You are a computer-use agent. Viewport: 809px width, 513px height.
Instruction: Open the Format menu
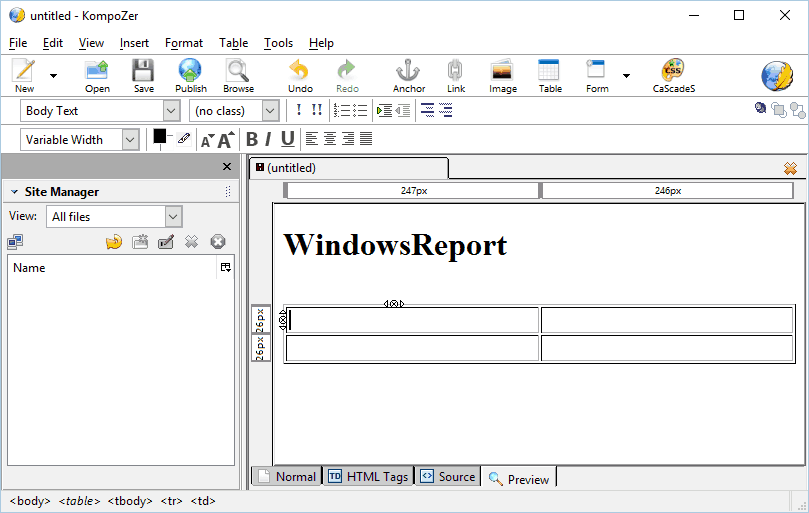click(184, 43)
